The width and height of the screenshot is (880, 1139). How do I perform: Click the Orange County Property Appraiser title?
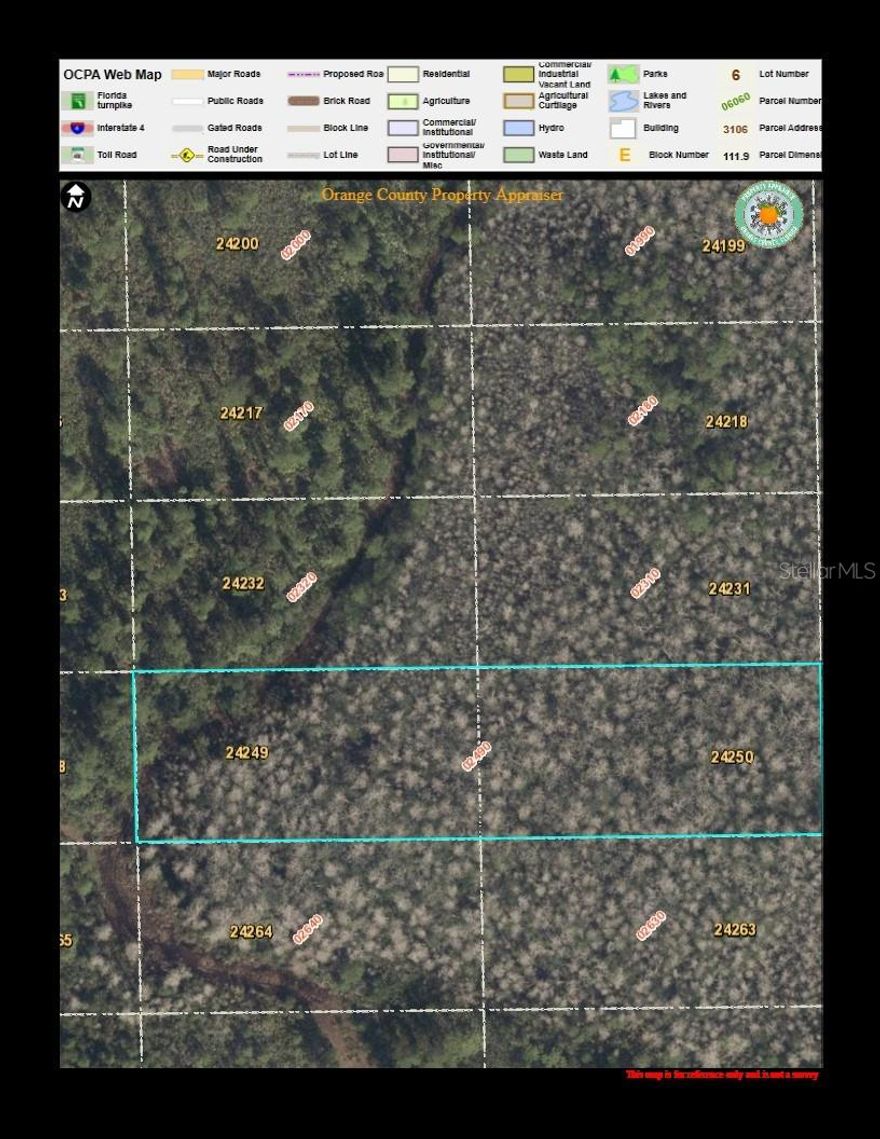[x=441, y=195]
